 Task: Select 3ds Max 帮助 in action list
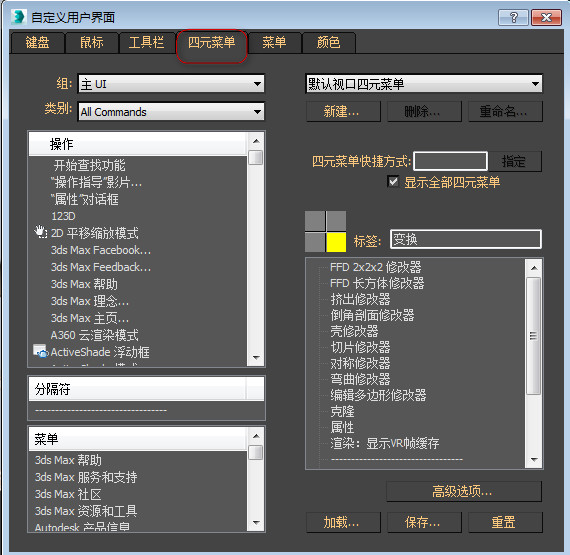pyautogui.click(x=84, y=284)
